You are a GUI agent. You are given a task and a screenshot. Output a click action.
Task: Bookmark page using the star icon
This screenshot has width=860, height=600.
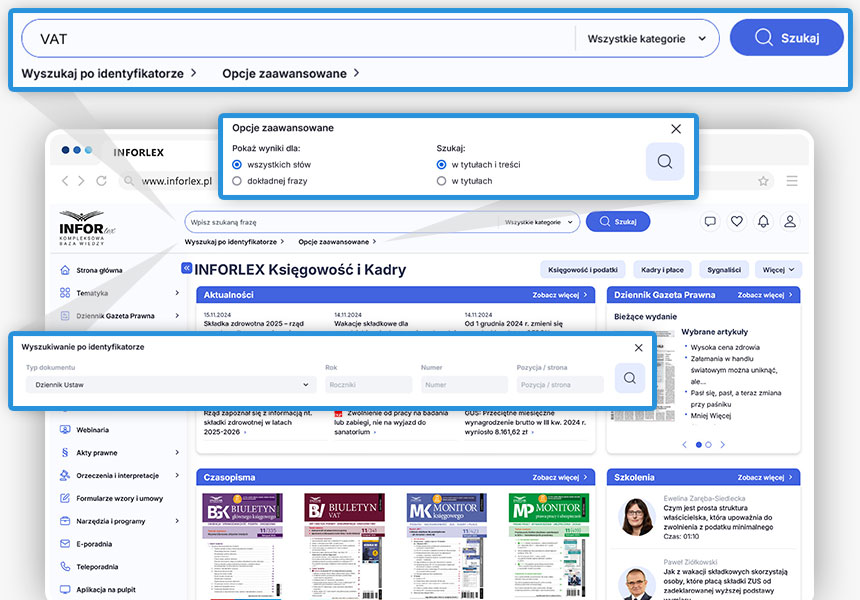763,181
